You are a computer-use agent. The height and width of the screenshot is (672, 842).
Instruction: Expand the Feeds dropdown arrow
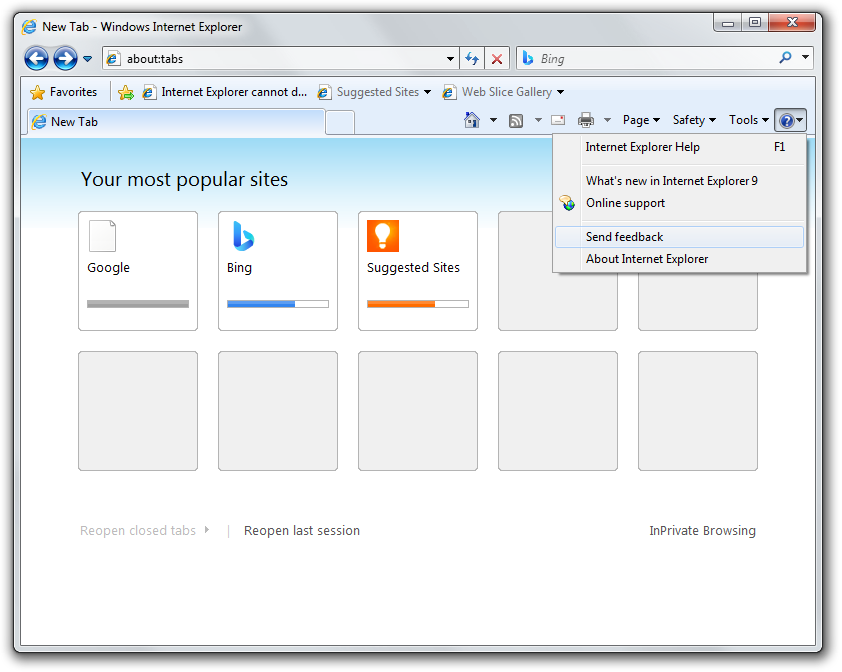coord(538,120)
